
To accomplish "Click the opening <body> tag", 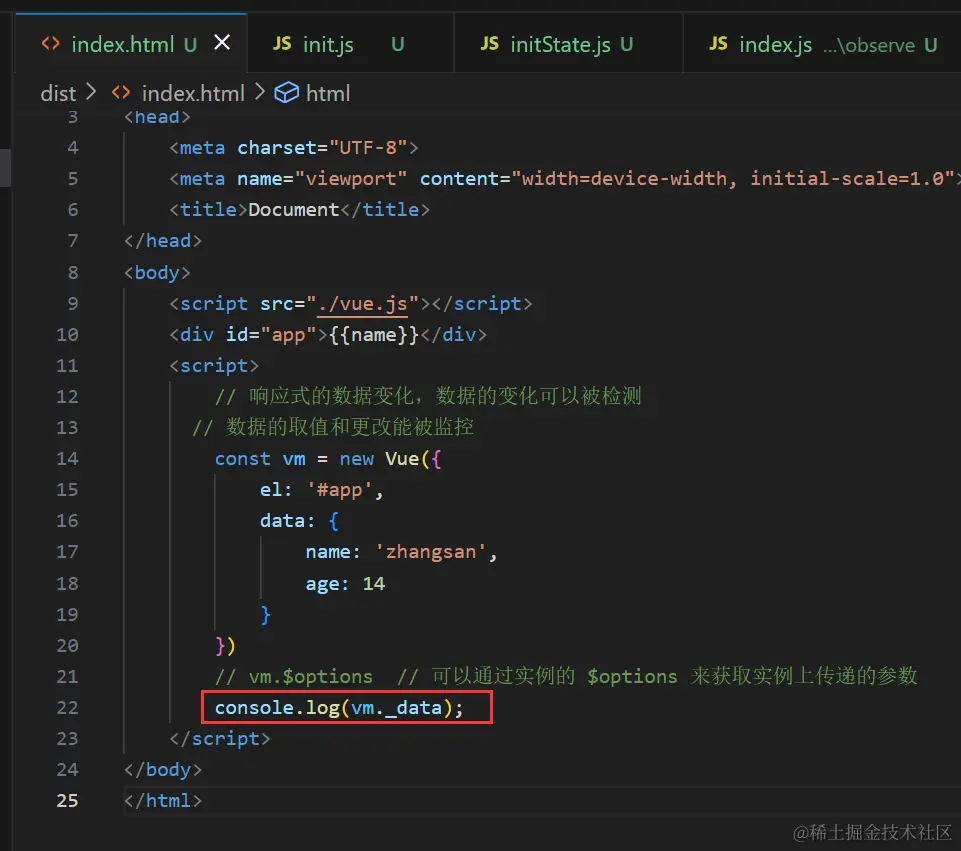I will 157,273.
